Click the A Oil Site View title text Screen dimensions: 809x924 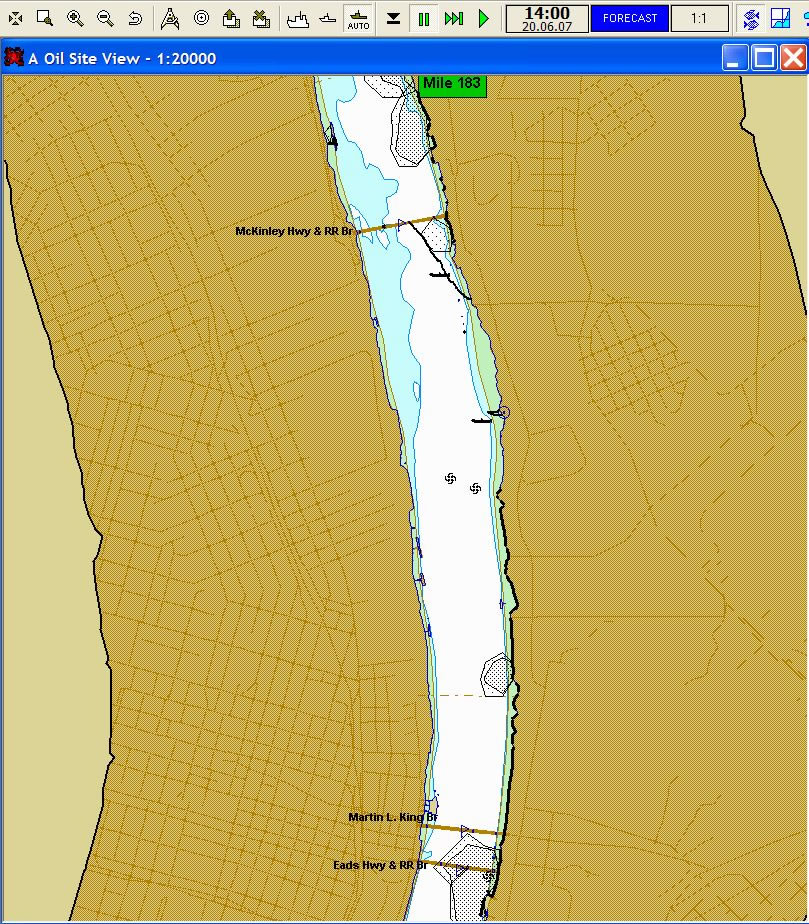pyautogui.click(x=122, y=58)
